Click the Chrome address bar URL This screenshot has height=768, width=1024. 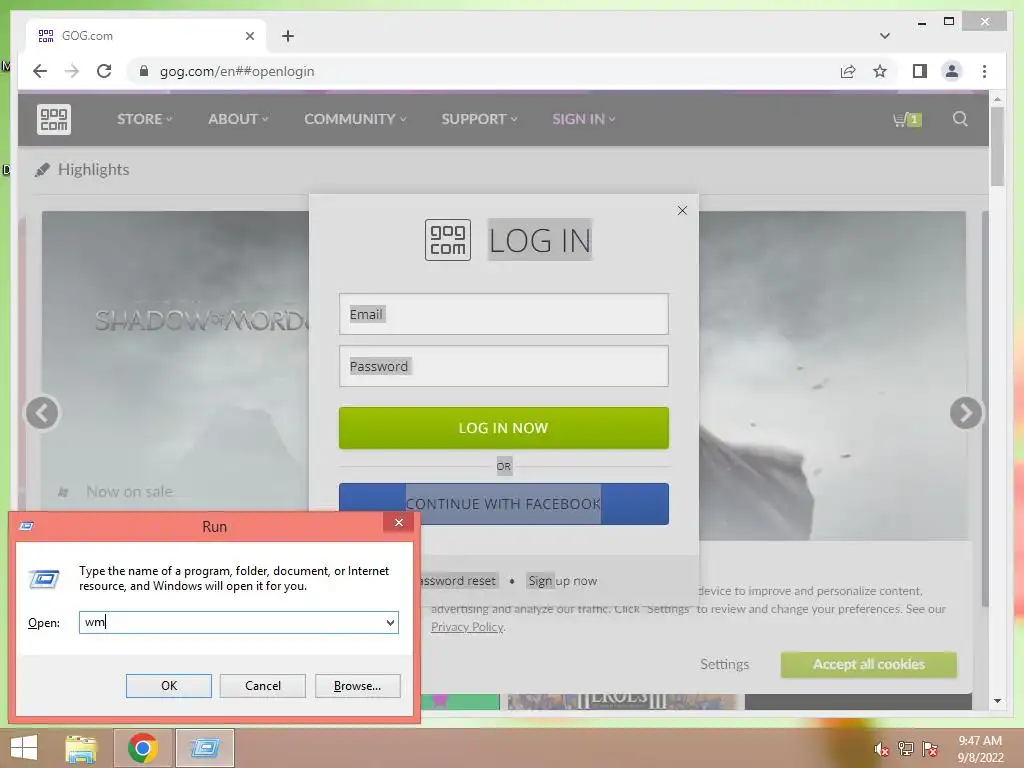pos(237,71)
